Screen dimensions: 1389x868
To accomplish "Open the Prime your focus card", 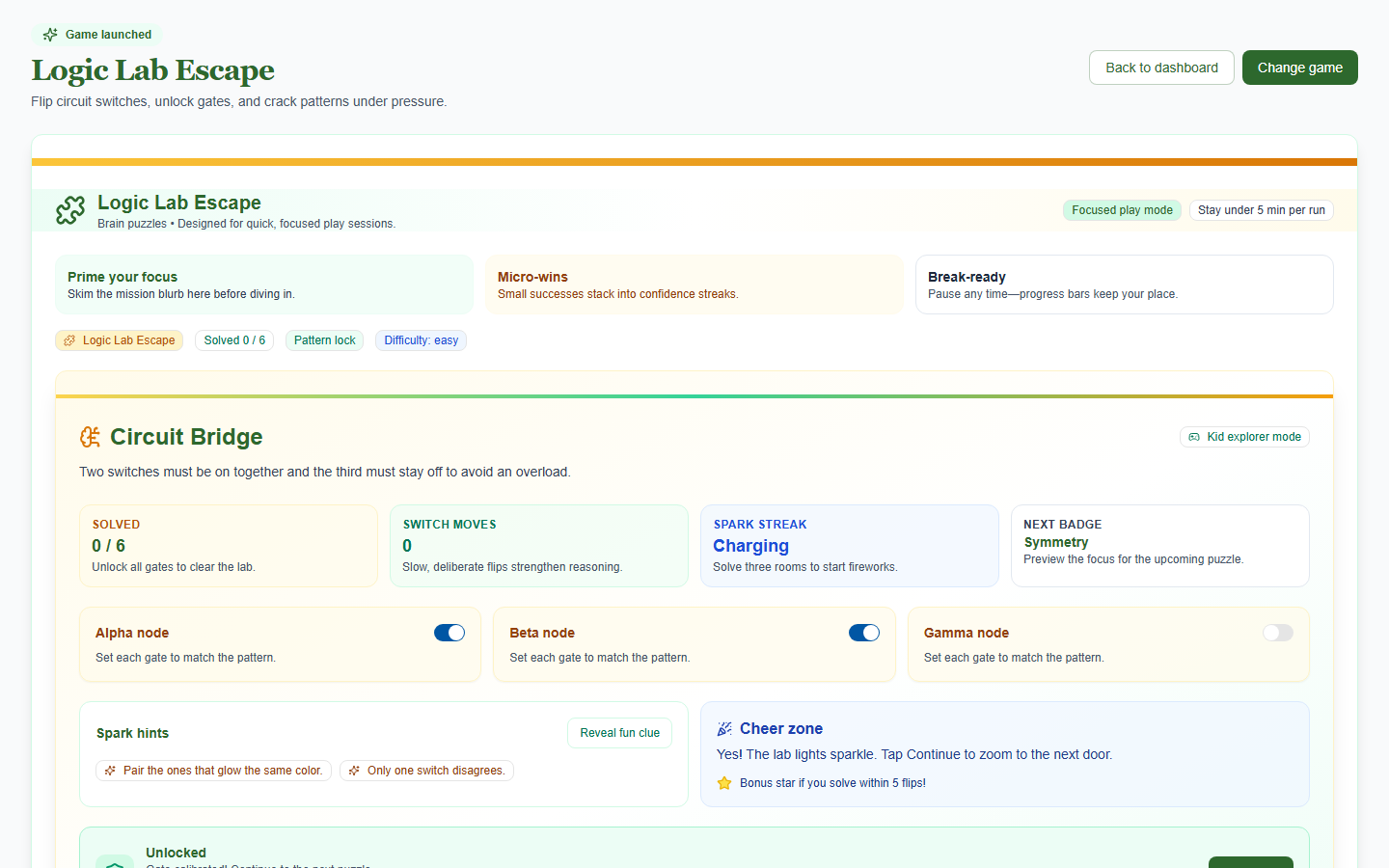I will [x=264, y=285].
